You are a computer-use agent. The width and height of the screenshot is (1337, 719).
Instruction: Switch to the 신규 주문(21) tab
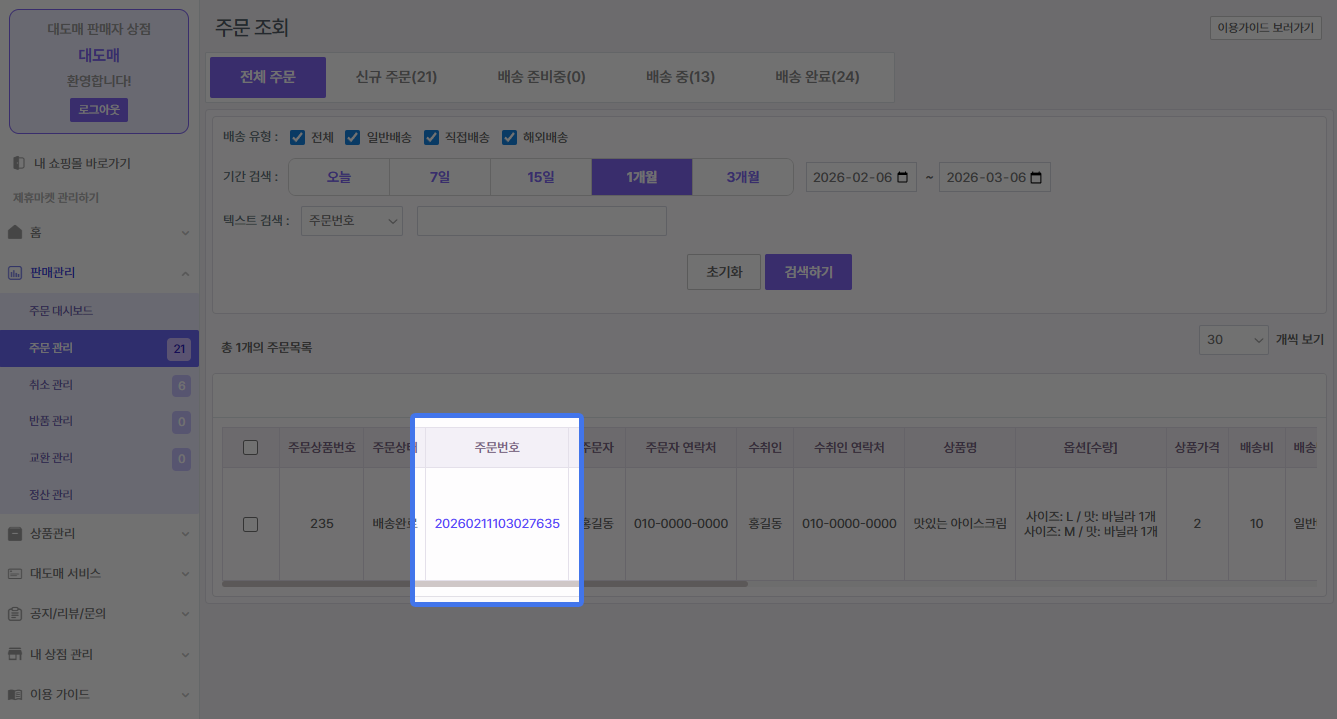click(396, 77)
